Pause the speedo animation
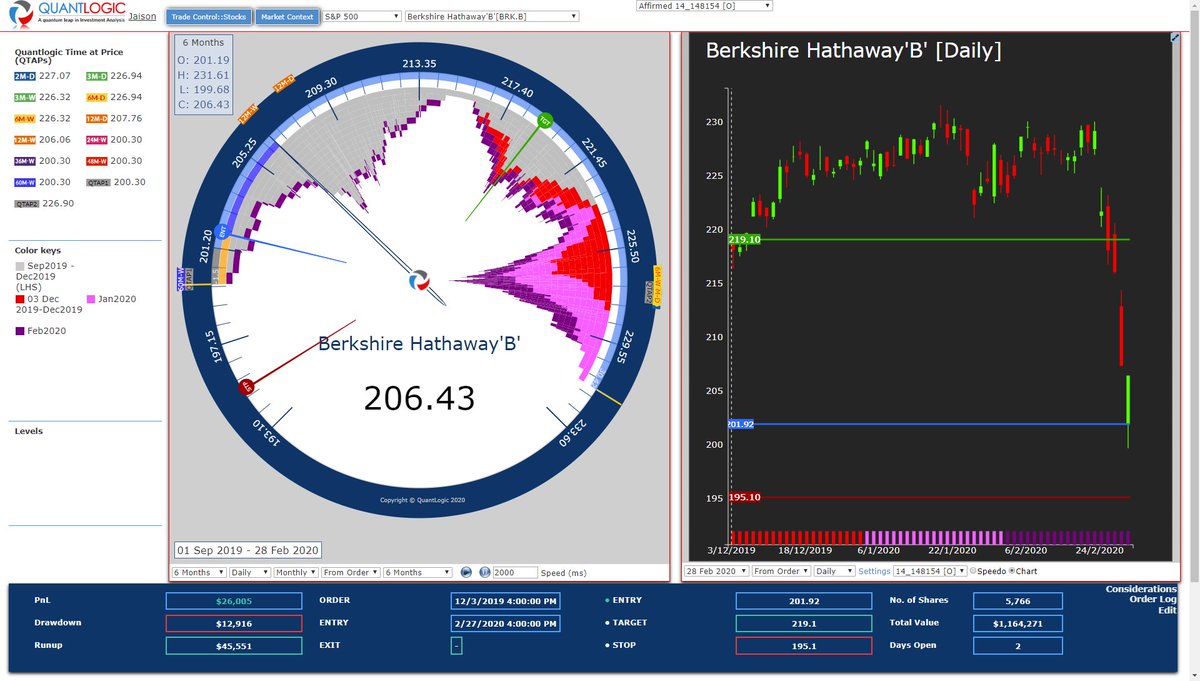 (x=484, y=572)
